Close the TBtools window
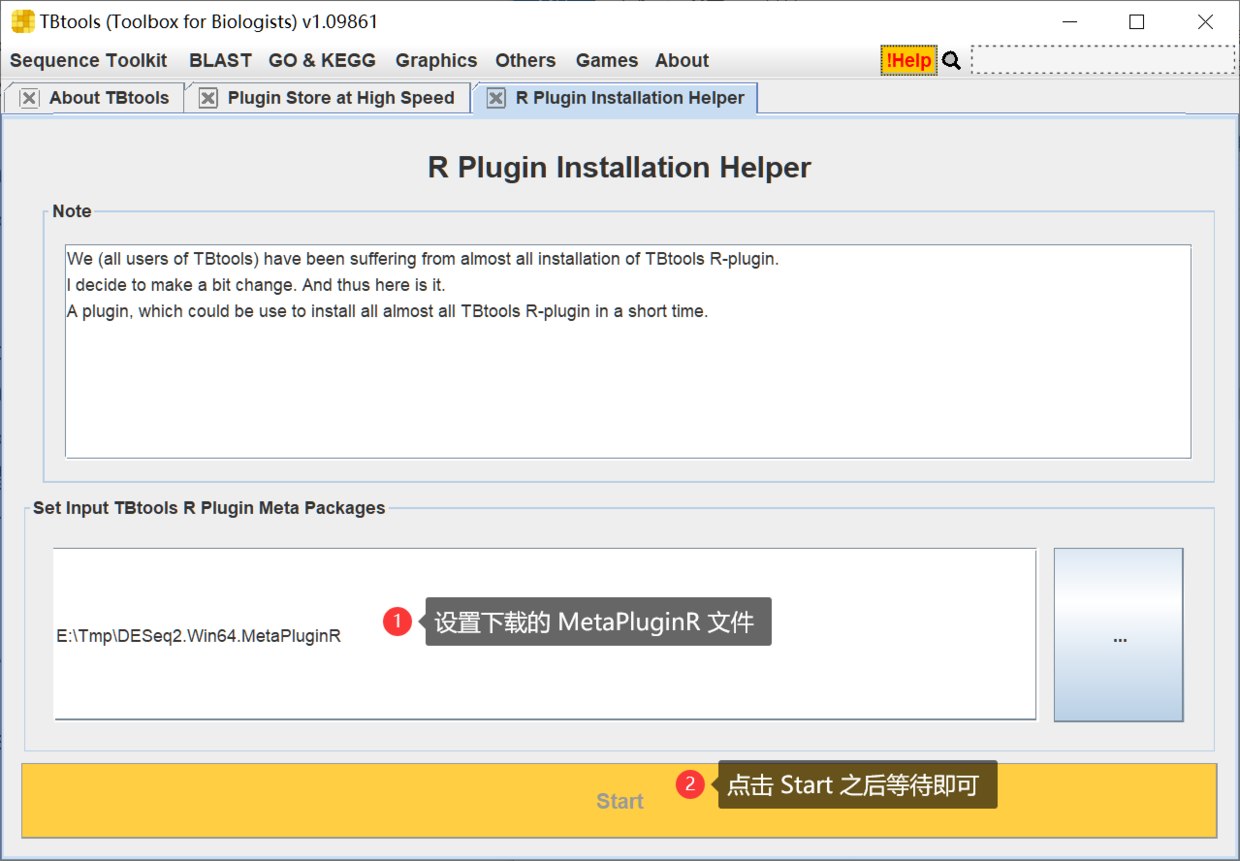1240x861 pixels. 1205,22
